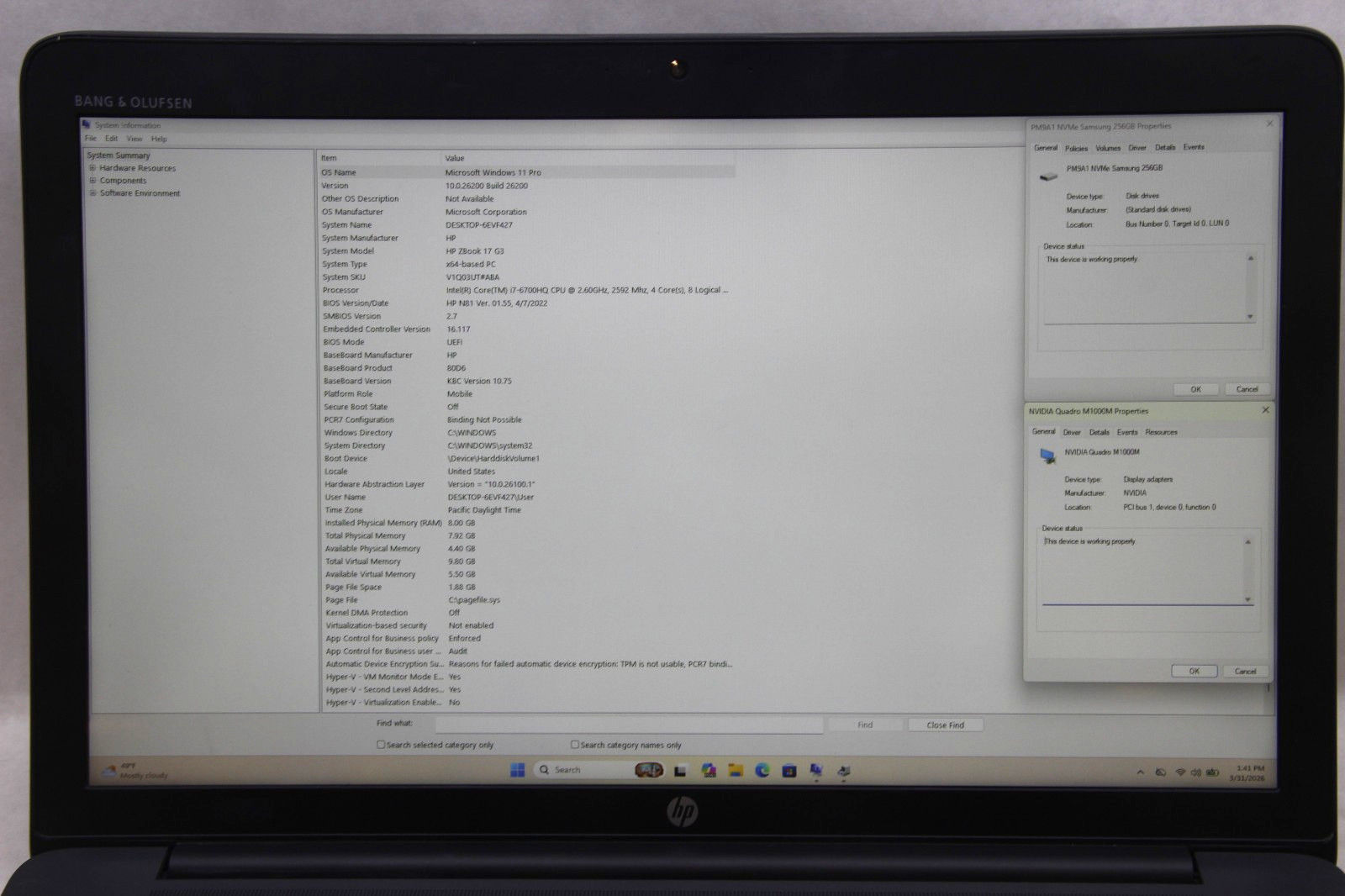Click the Find button
The height and width of the screenshot is (896, 1345).
(x=865, y=725)
